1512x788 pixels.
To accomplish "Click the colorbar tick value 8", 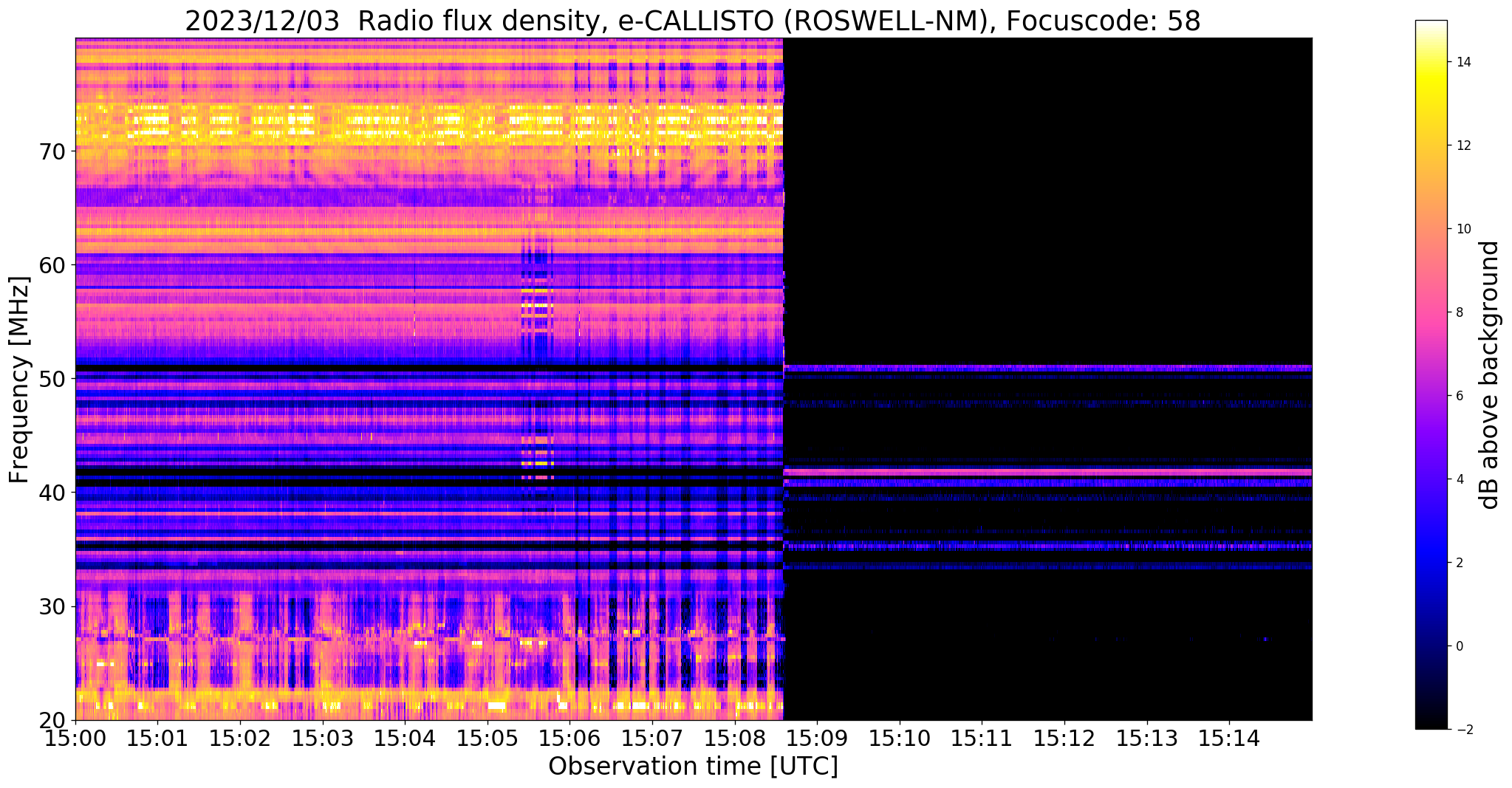I will point(1460,312).
